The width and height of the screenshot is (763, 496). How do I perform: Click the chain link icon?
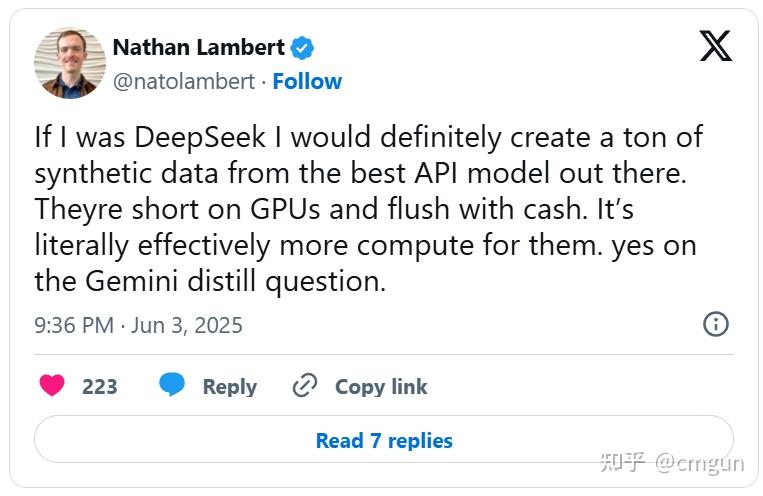(305, 386)
